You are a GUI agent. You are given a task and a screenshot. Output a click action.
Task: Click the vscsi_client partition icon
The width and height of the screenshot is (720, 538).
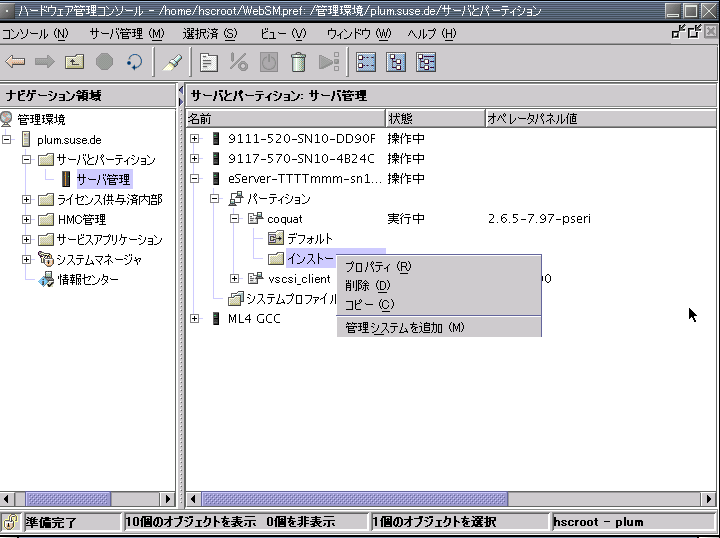click(255, 278)
